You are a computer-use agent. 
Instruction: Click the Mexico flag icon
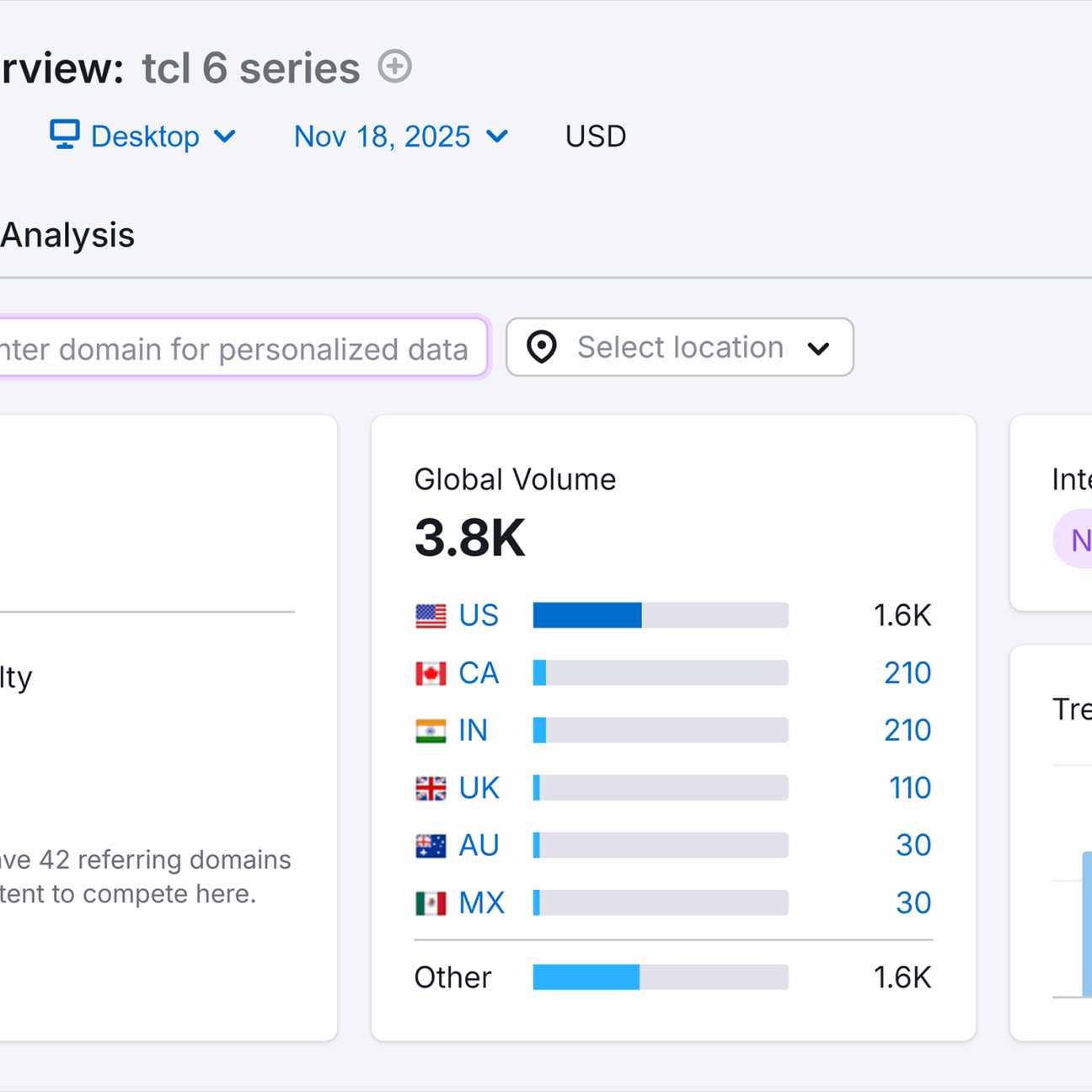pos(431,903)
